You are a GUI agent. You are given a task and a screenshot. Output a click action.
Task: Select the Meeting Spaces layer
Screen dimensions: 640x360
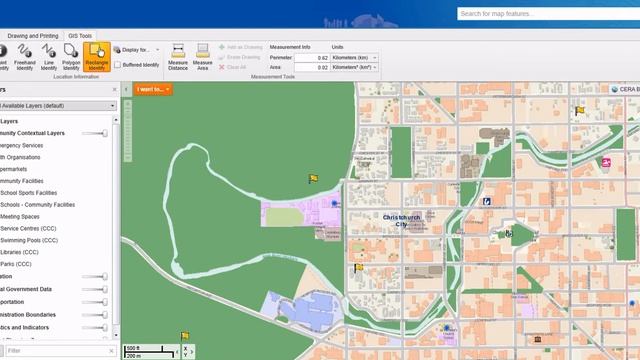pos(20,217)
